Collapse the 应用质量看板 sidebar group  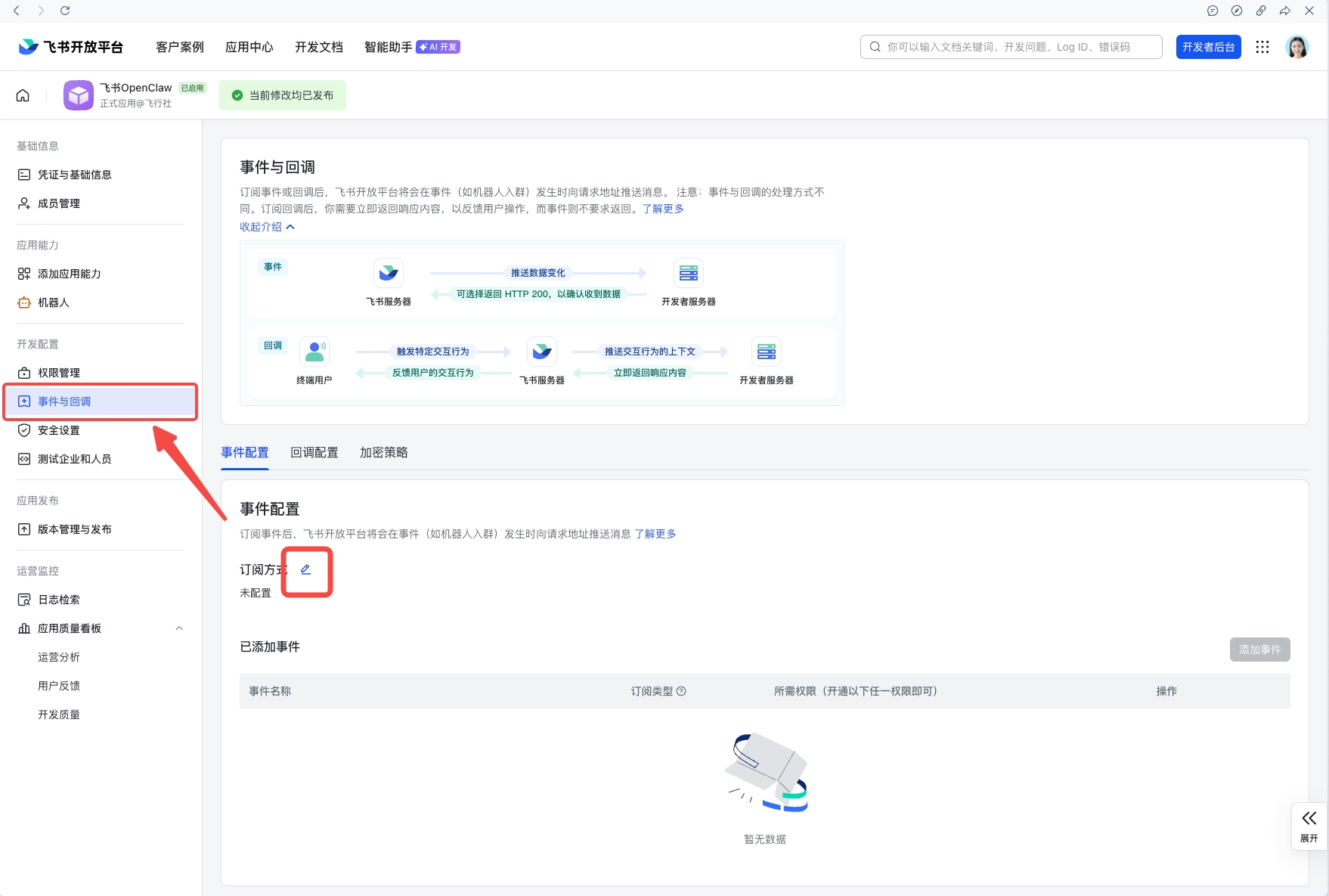point(179,628)
